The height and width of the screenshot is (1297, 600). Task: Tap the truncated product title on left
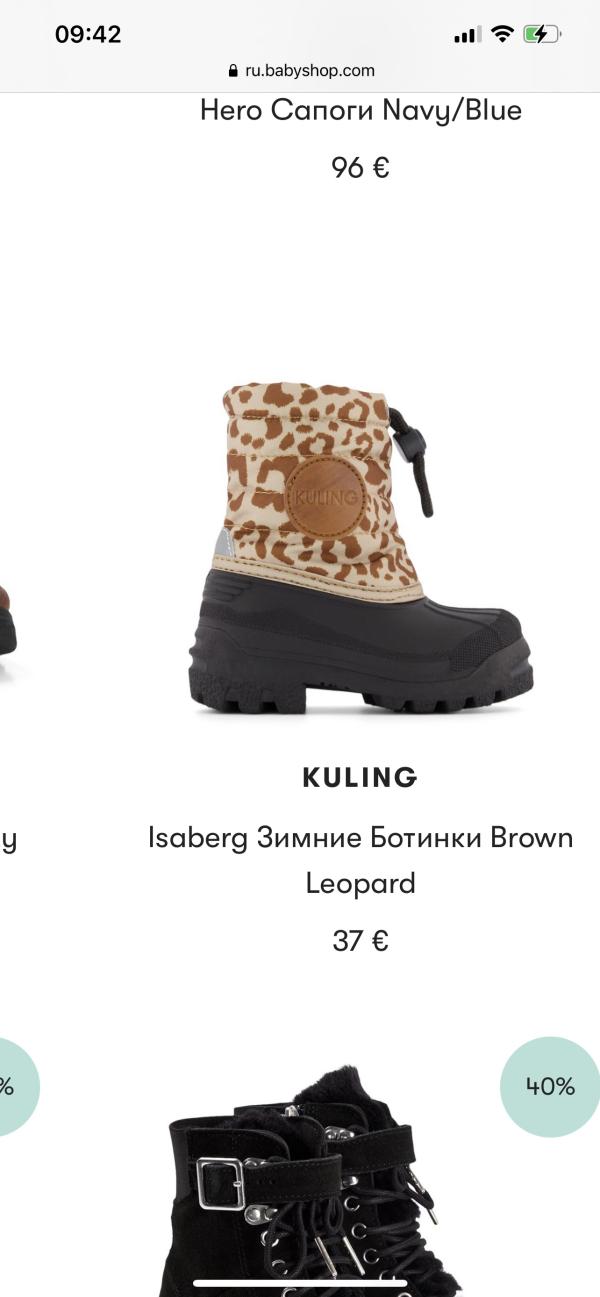click(8, 841)
